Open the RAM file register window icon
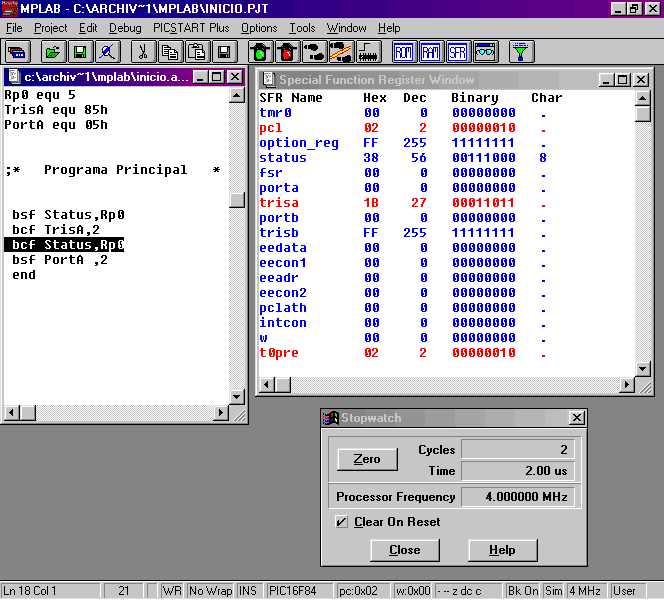664x600 pixels. pos(431,51)
